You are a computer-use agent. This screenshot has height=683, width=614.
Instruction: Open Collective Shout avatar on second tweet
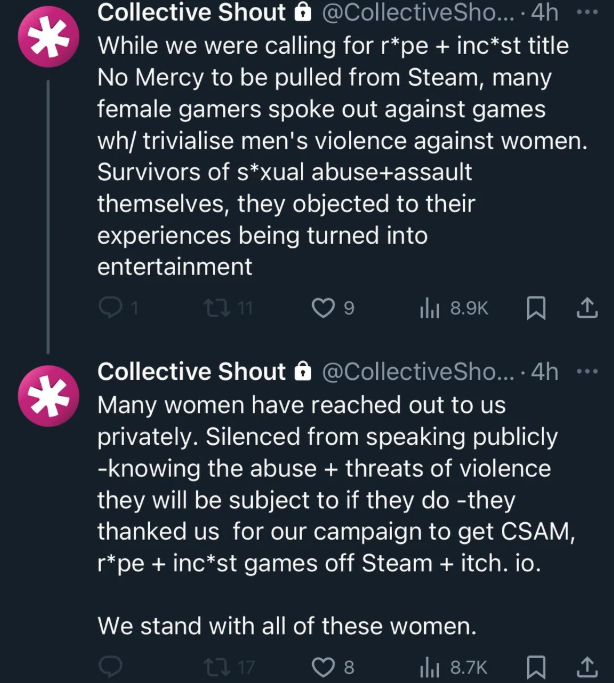46,398
